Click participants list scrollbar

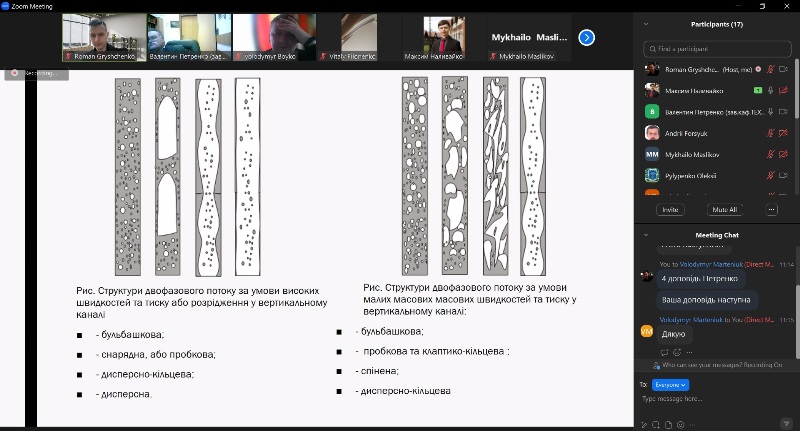[796, 89]
